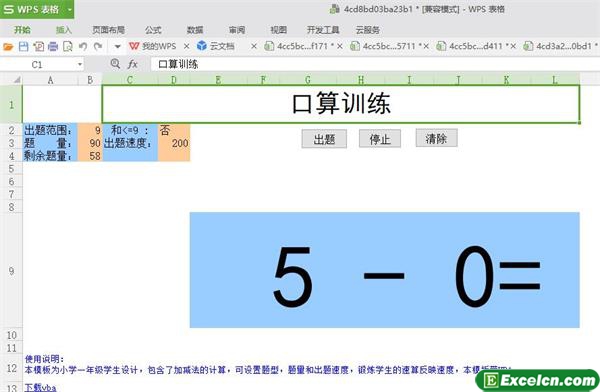Click the Name Box showing C1
This screenshot has width=600, height=392.
click(38, 64)
